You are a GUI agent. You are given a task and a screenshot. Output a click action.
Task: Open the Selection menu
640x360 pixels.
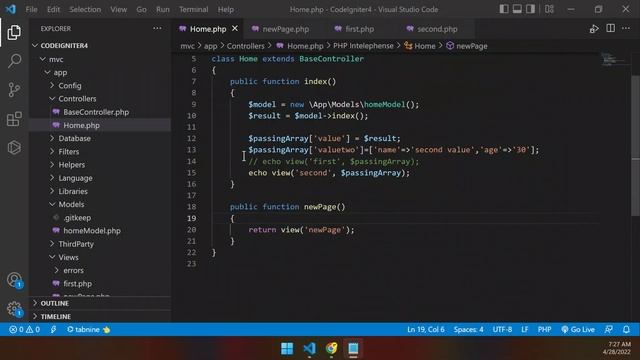click(x=85, y=9)
